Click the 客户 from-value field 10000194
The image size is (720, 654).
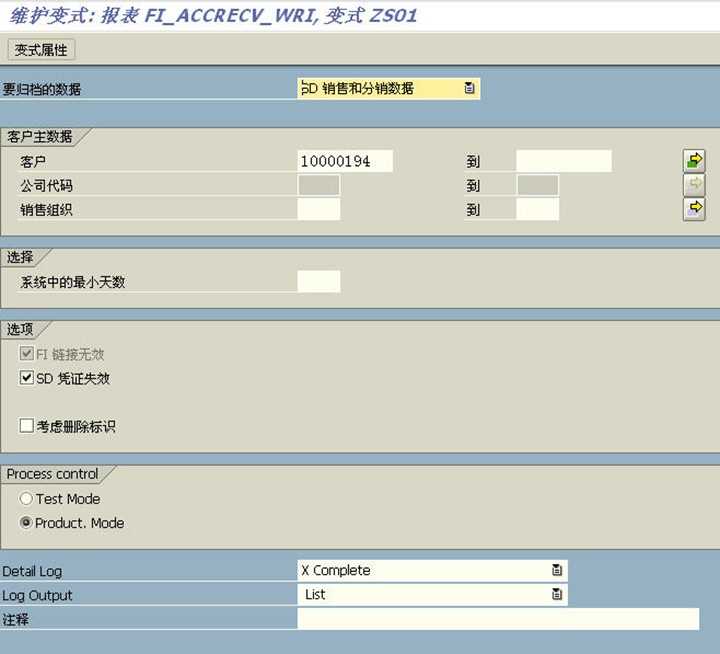click(345, 161)
